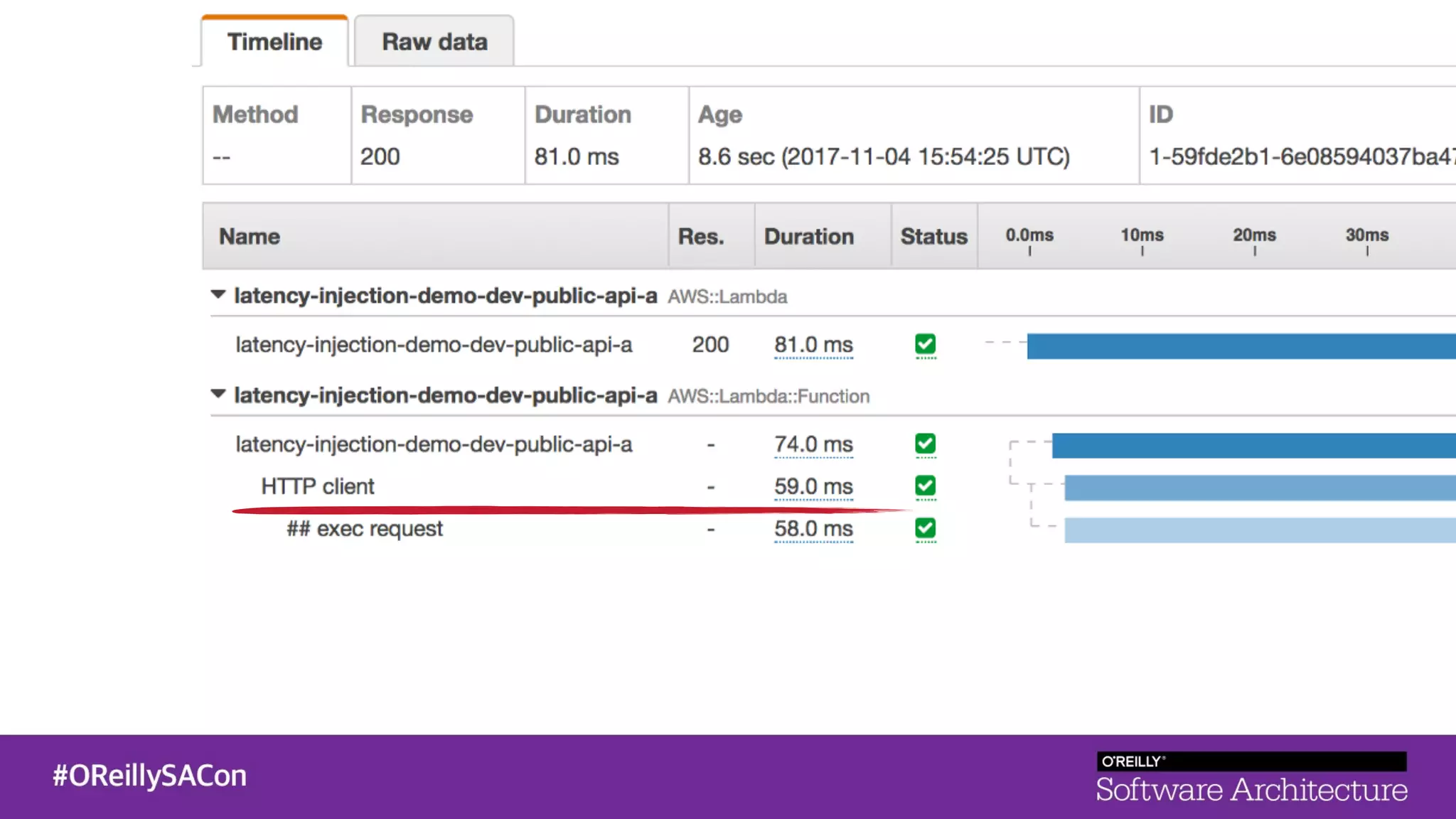1456x819 pixels.
Task: Collapse the AWS::Lambda segment group
Action: click(x=218, y=295)
